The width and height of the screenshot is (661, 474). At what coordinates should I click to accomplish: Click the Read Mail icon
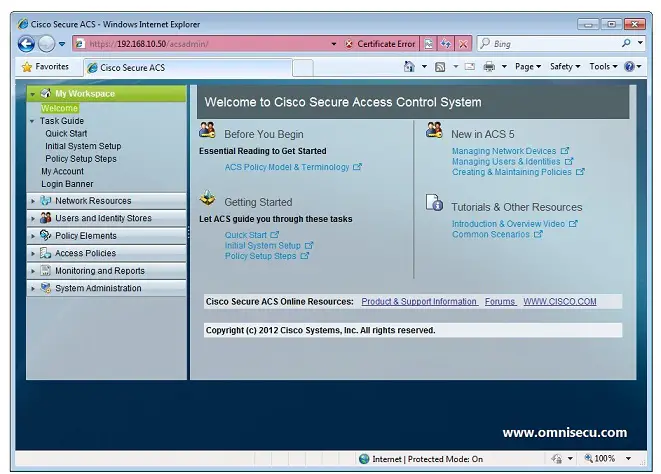click(x=470, y=67)
